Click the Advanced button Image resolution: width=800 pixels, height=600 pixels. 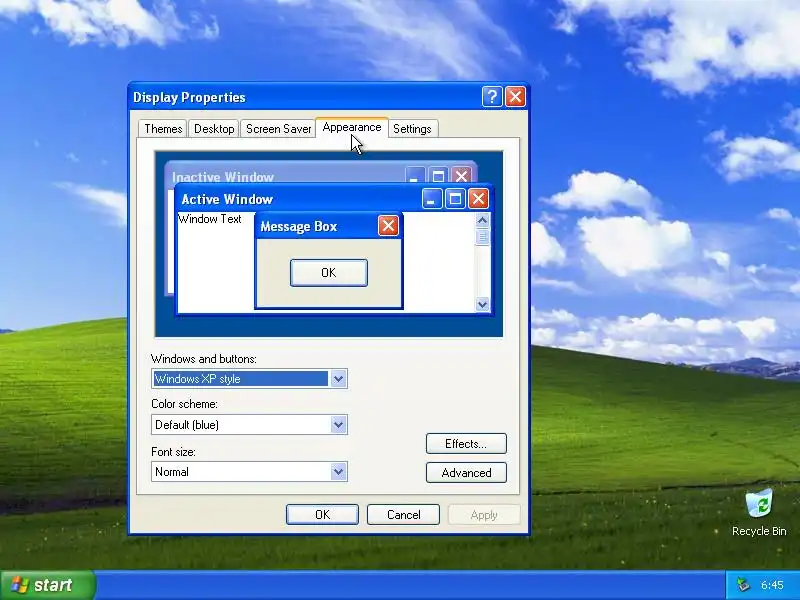click(466, 472)
